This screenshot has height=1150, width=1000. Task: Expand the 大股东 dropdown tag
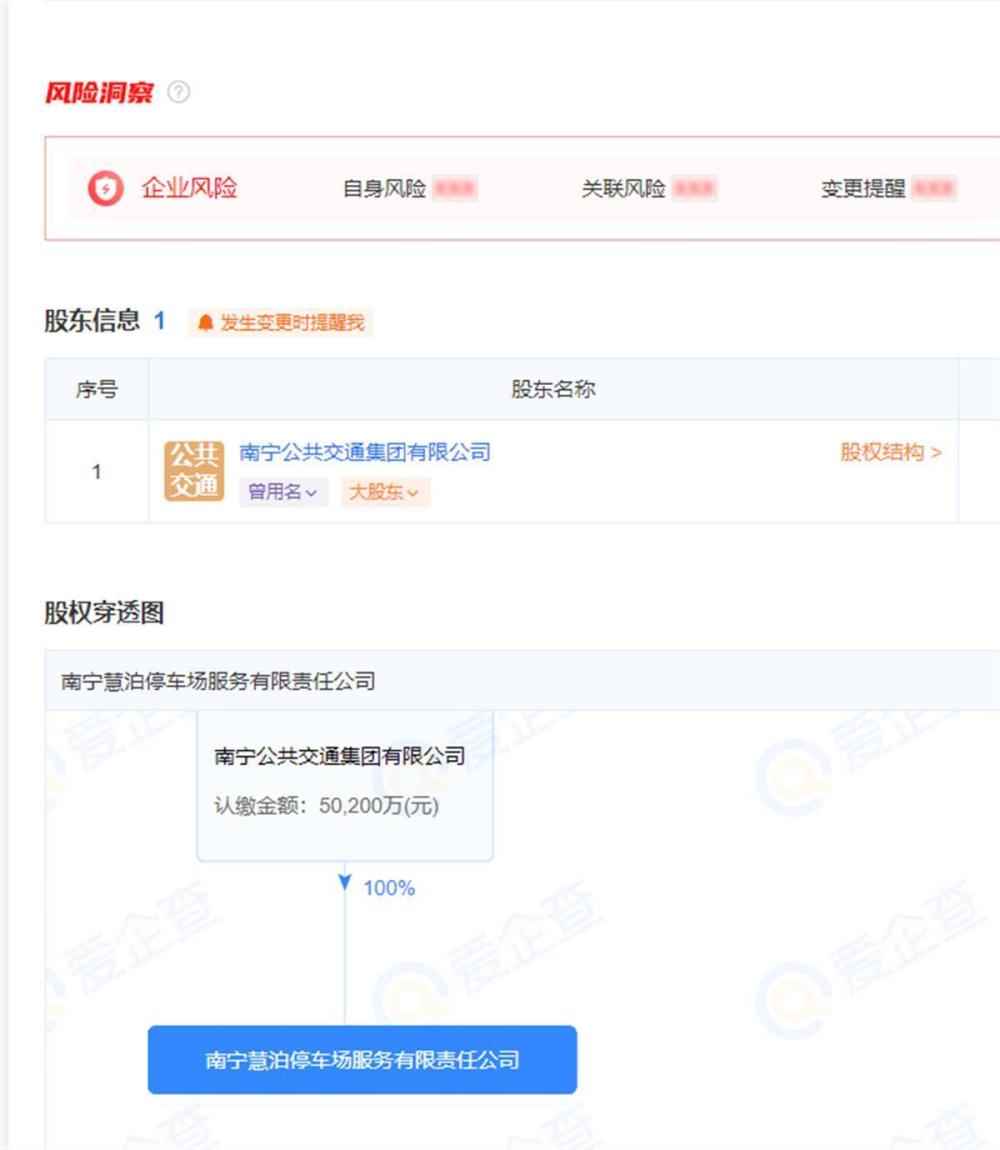pyautogui.click(x=384, y=492)
